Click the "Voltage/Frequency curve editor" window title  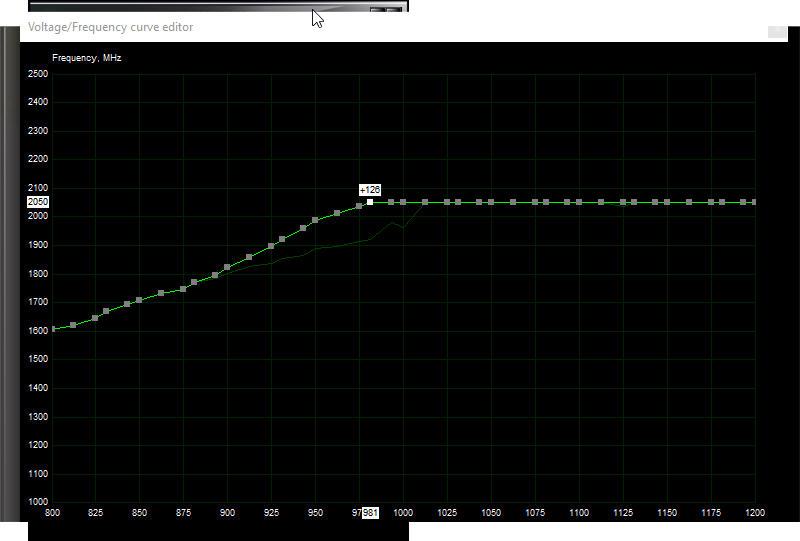click(x=110, y=27)
